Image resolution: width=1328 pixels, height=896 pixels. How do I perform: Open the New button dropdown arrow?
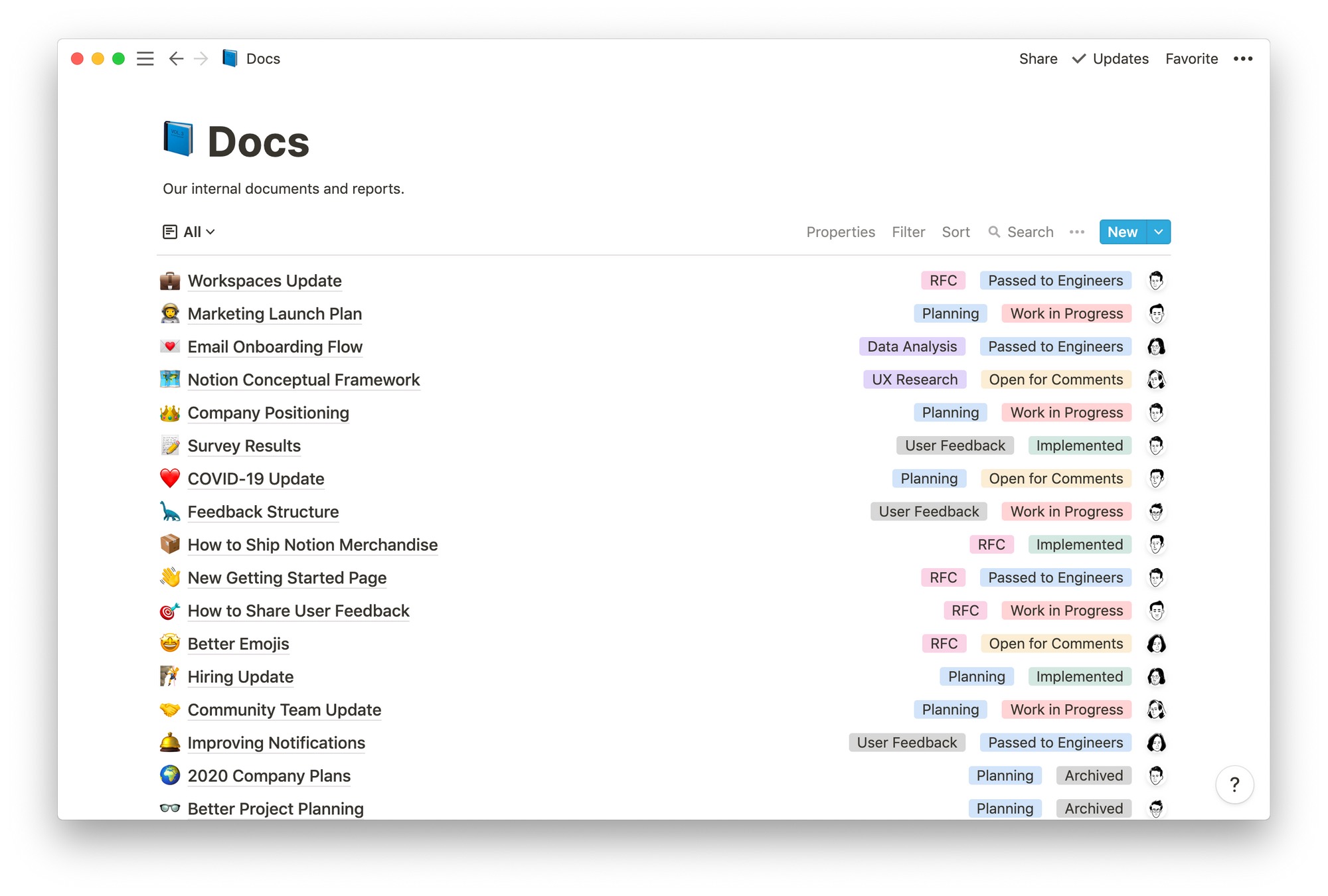1159,232
